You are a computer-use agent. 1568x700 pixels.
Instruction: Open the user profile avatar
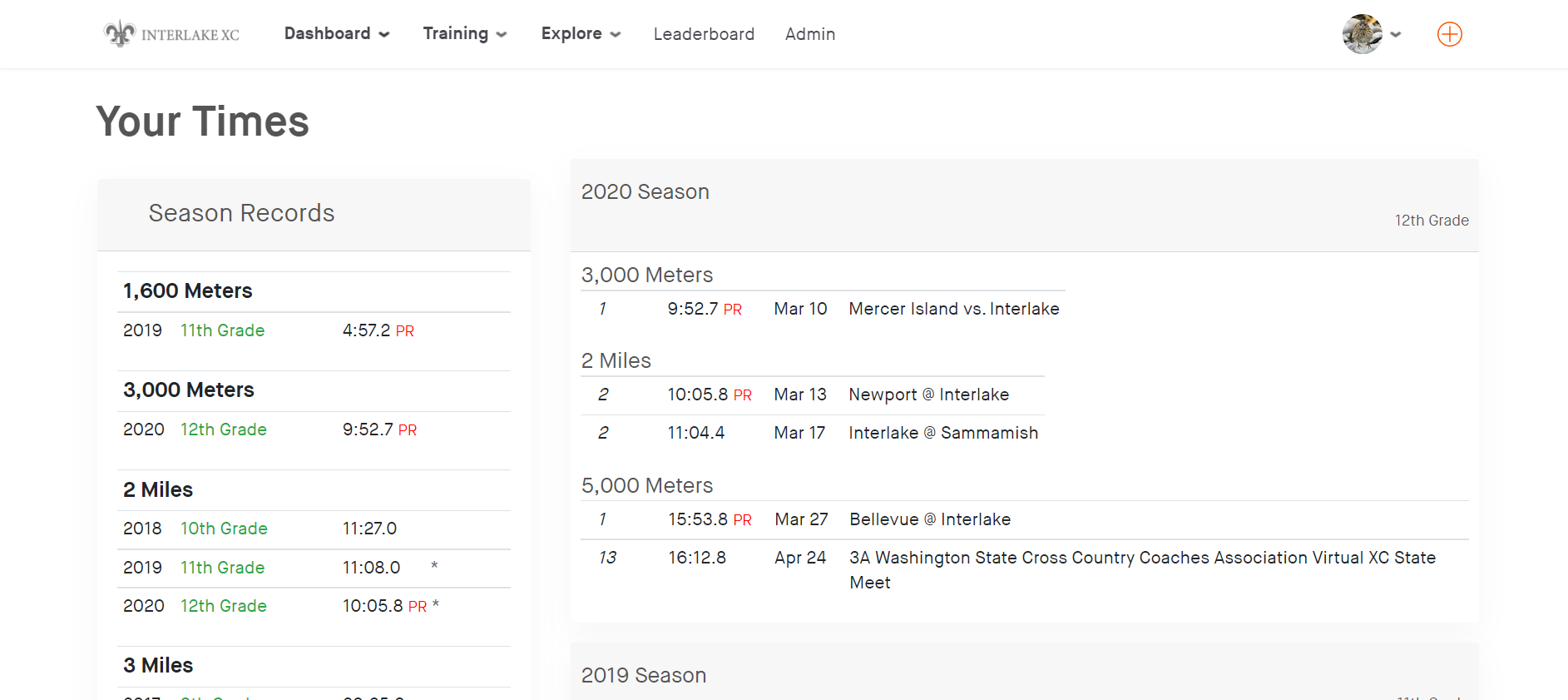(1363, 34)
